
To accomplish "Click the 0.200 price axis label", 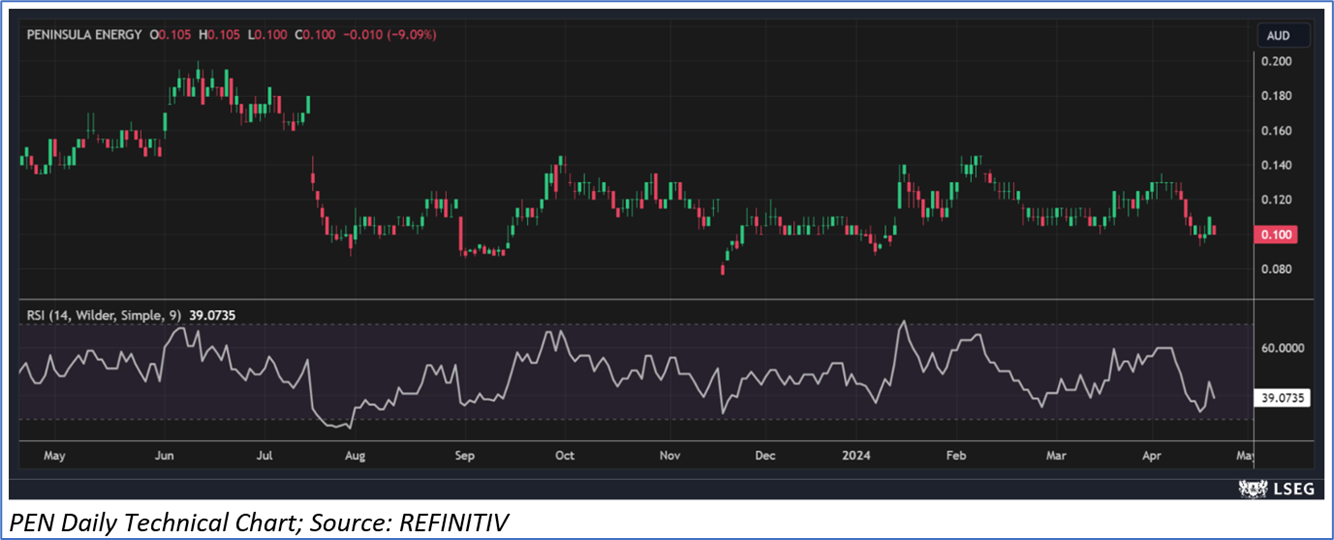I will [x=1278, y=62].
